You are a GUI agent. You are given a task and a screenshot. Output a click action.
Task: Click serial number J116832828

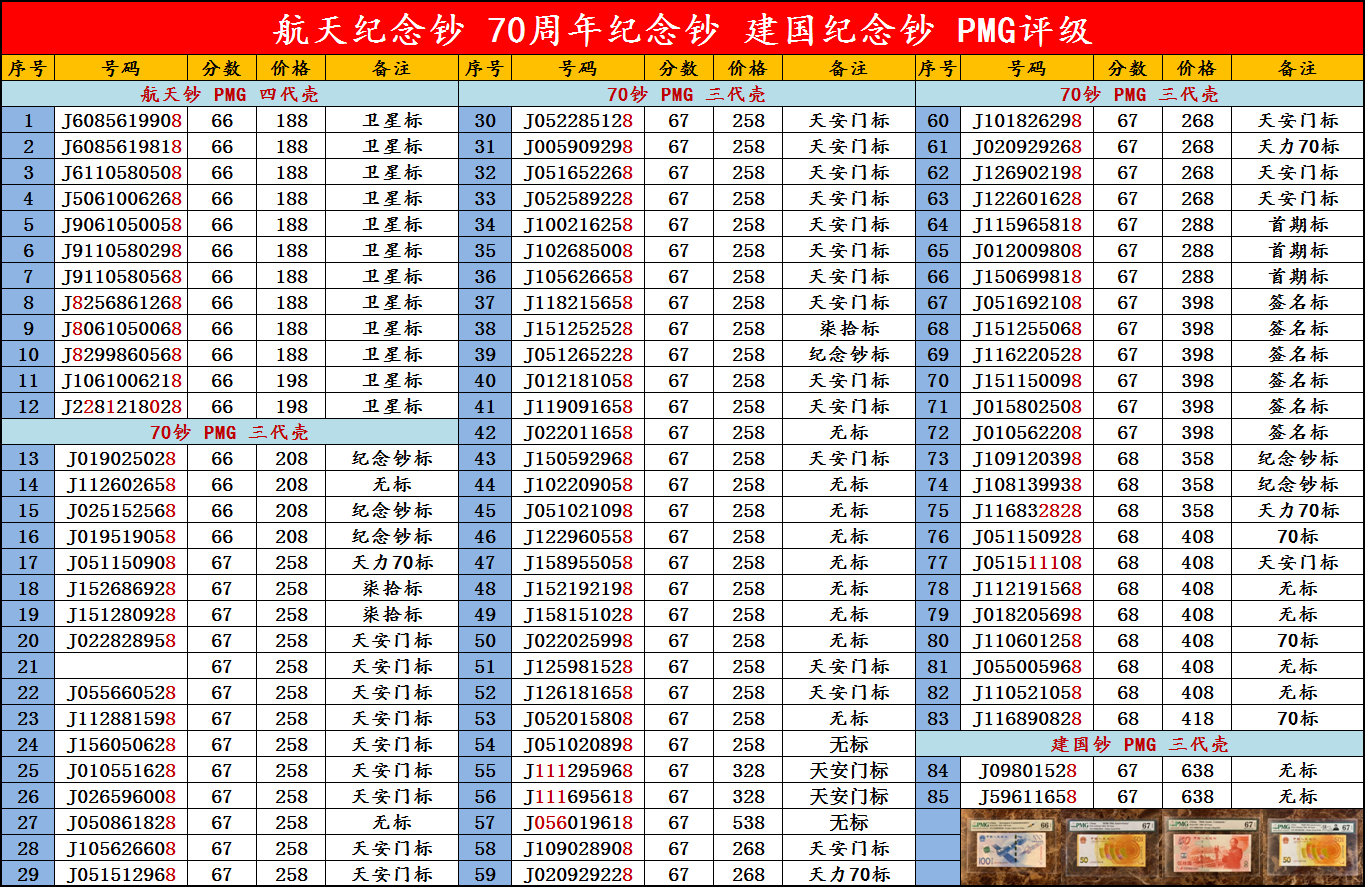(x=1028, y=510)
